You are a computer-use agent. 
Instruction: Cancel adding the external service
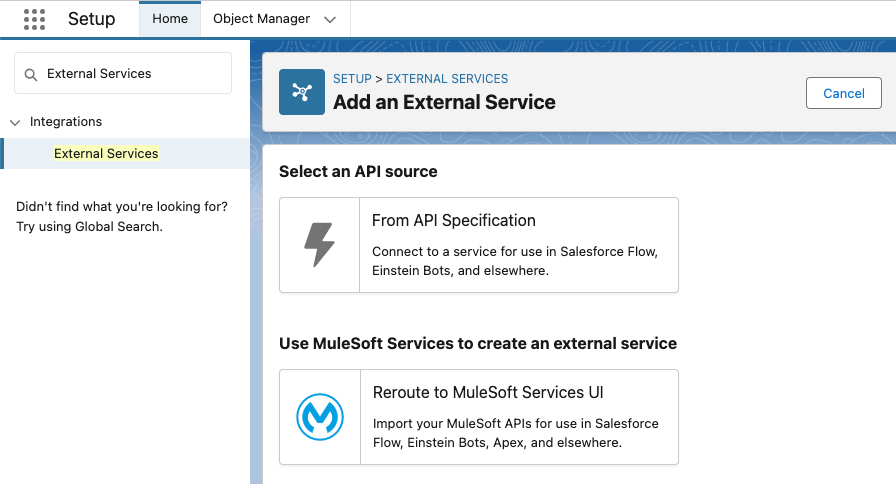[x=843, y=93]
